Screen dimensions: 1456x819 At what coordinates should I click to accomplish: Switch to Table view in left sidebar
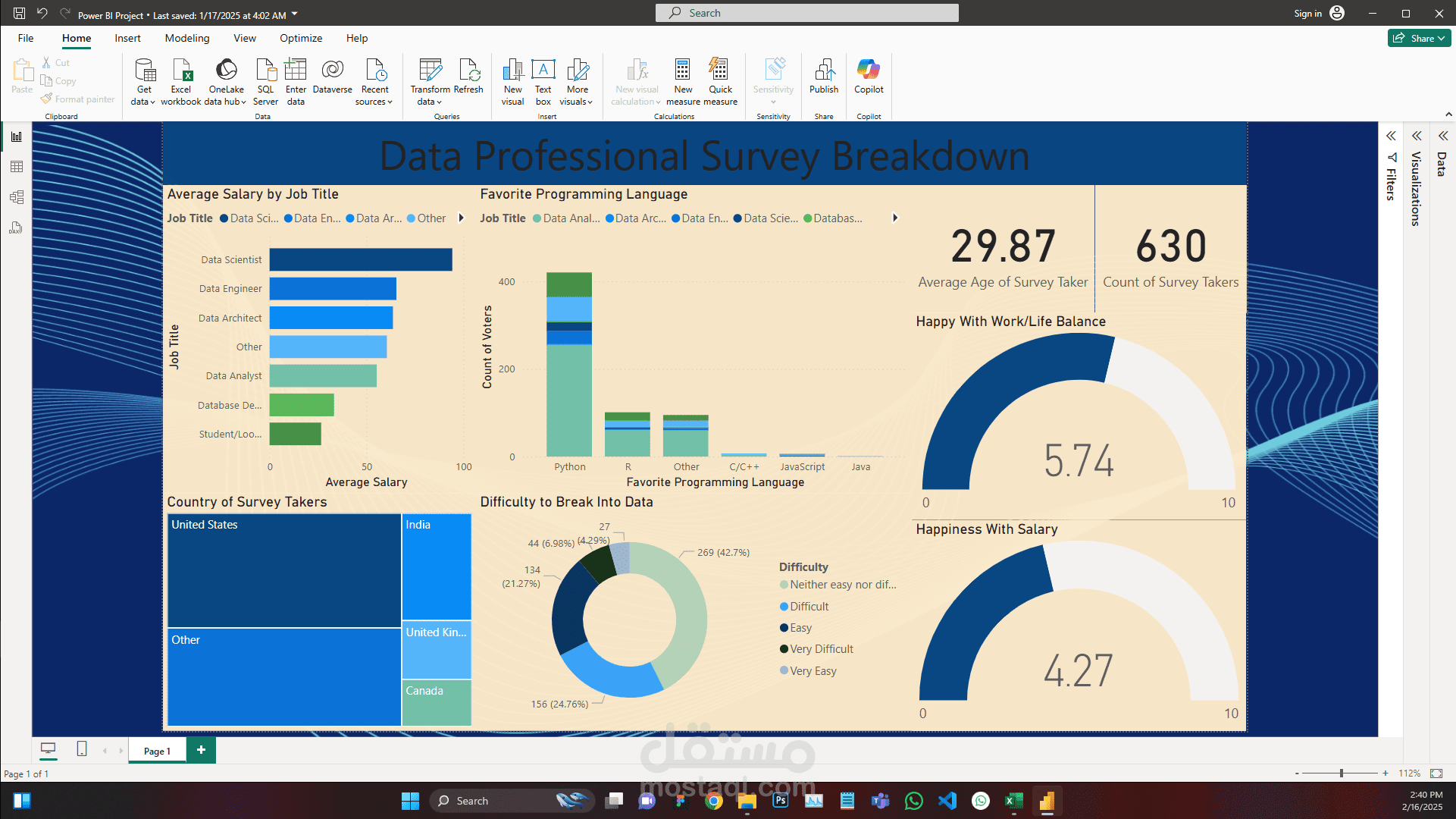17,167
